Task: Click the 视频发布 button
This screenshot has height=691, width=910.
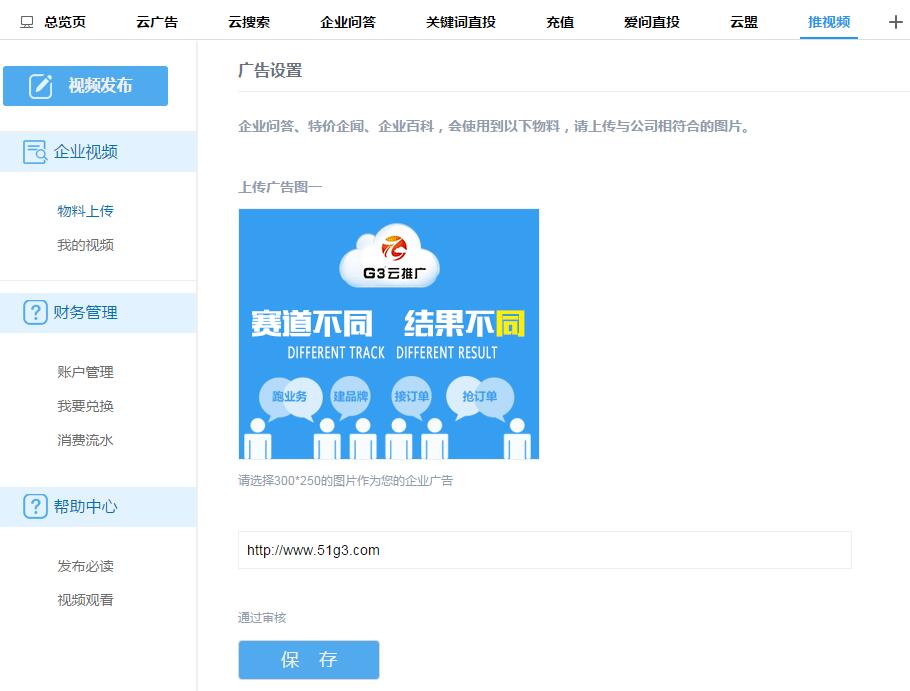Action: [x=85, y=86]
